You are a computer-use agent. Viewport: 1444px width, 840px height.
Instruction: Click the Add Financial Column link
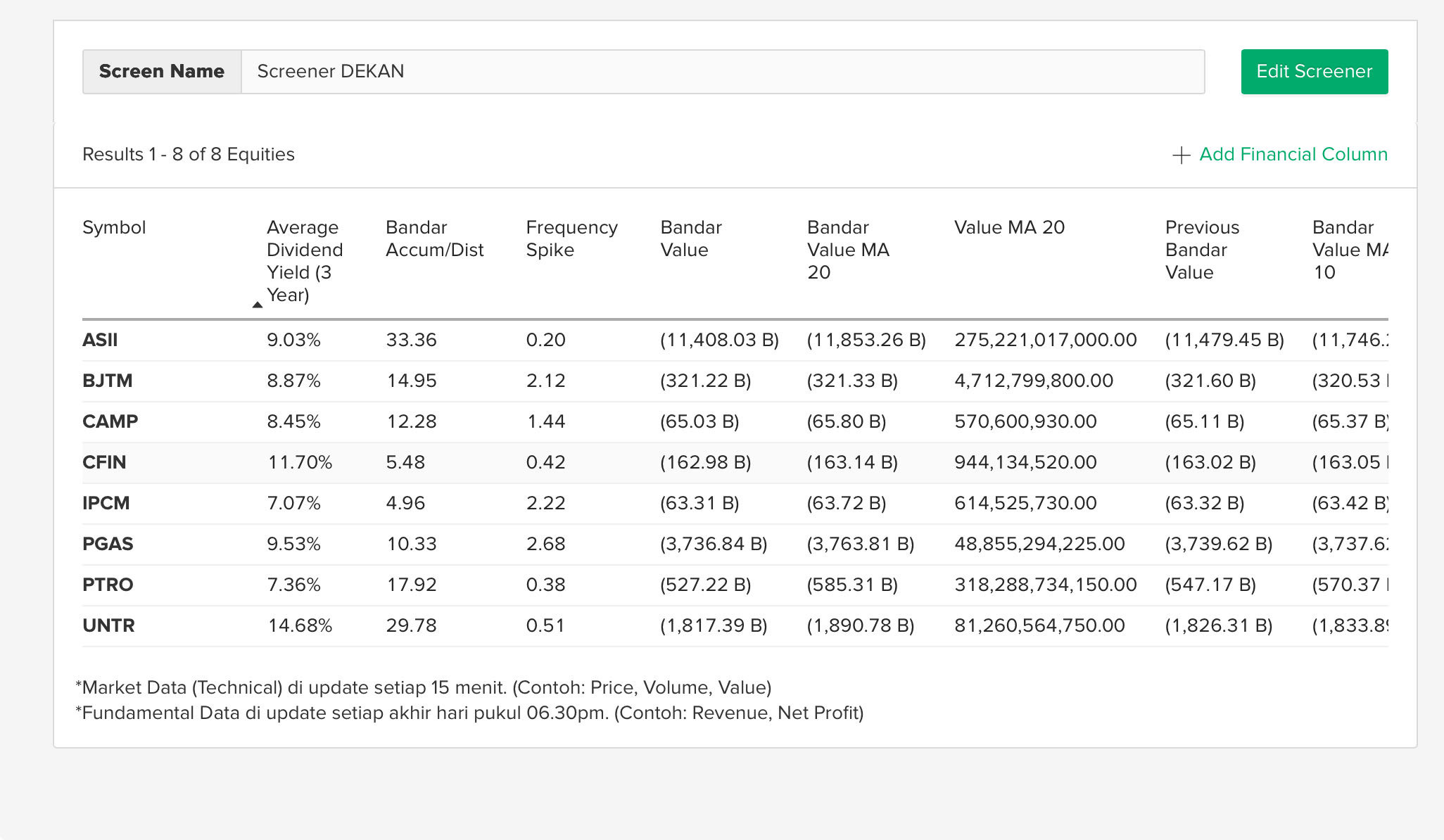click(x=1293, y=154)
